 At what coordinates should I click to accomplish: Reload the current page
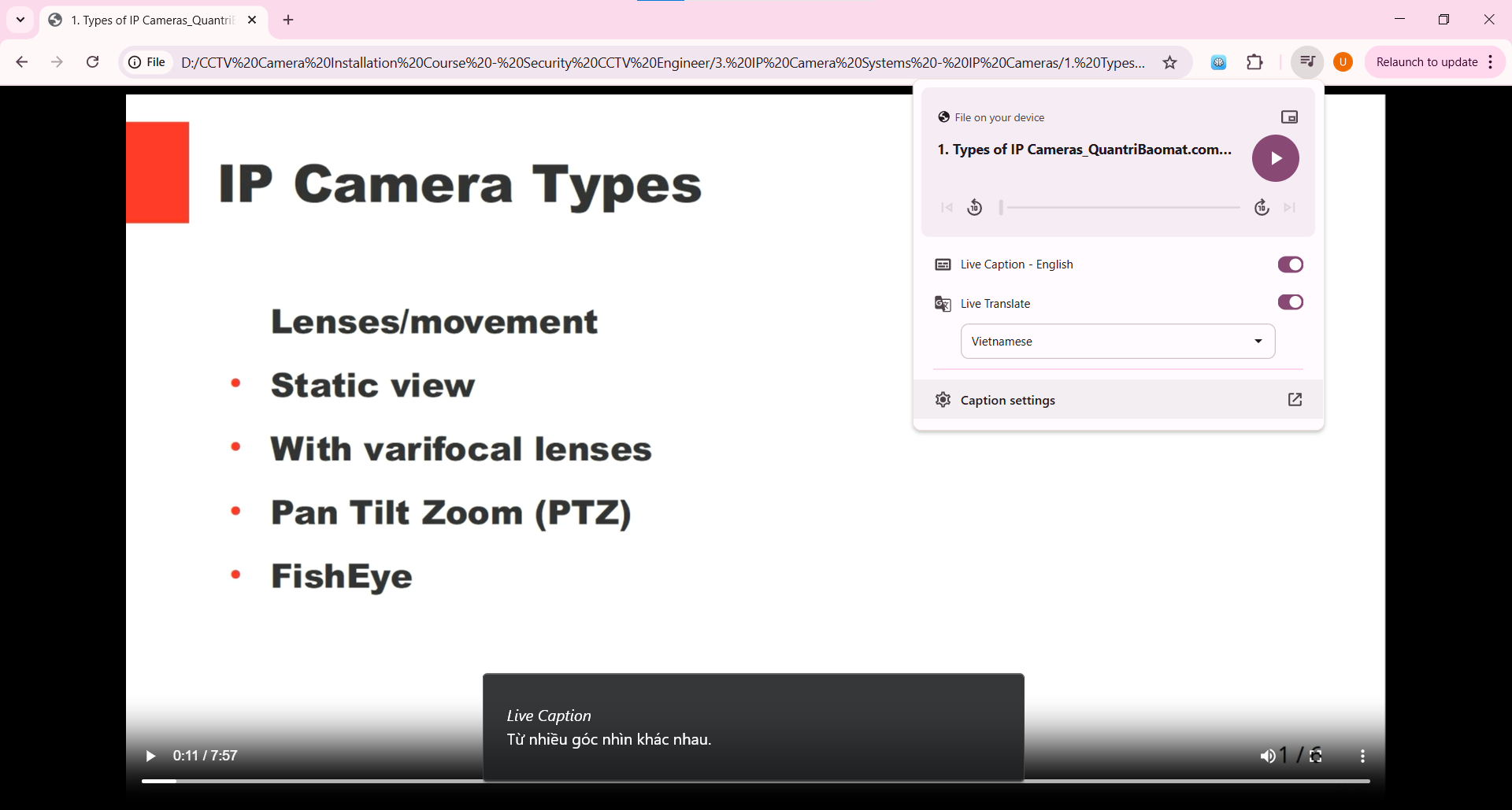tap(93, 62)
